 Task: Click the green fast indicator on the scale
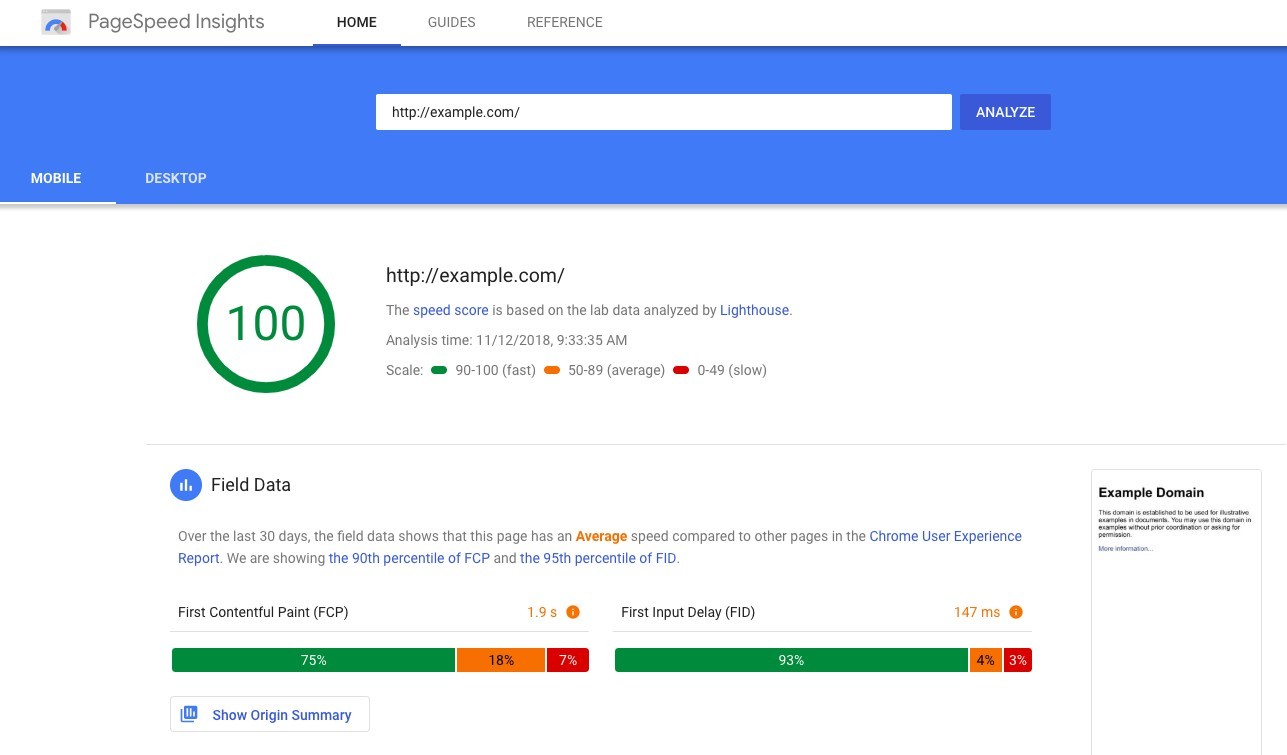(x=439, y=369)
